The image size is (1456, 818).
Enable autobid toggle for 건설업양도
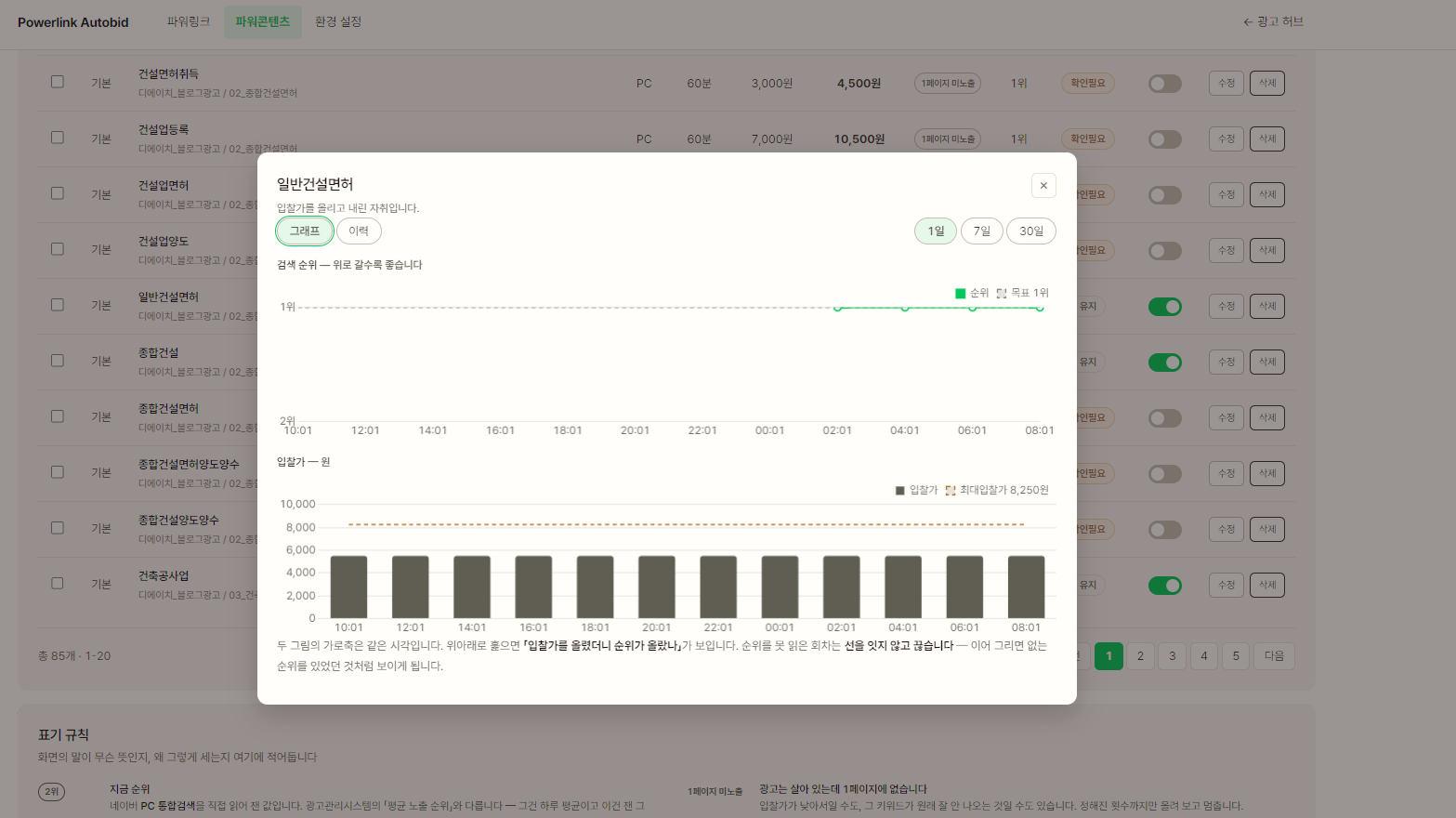[1165, 251]
